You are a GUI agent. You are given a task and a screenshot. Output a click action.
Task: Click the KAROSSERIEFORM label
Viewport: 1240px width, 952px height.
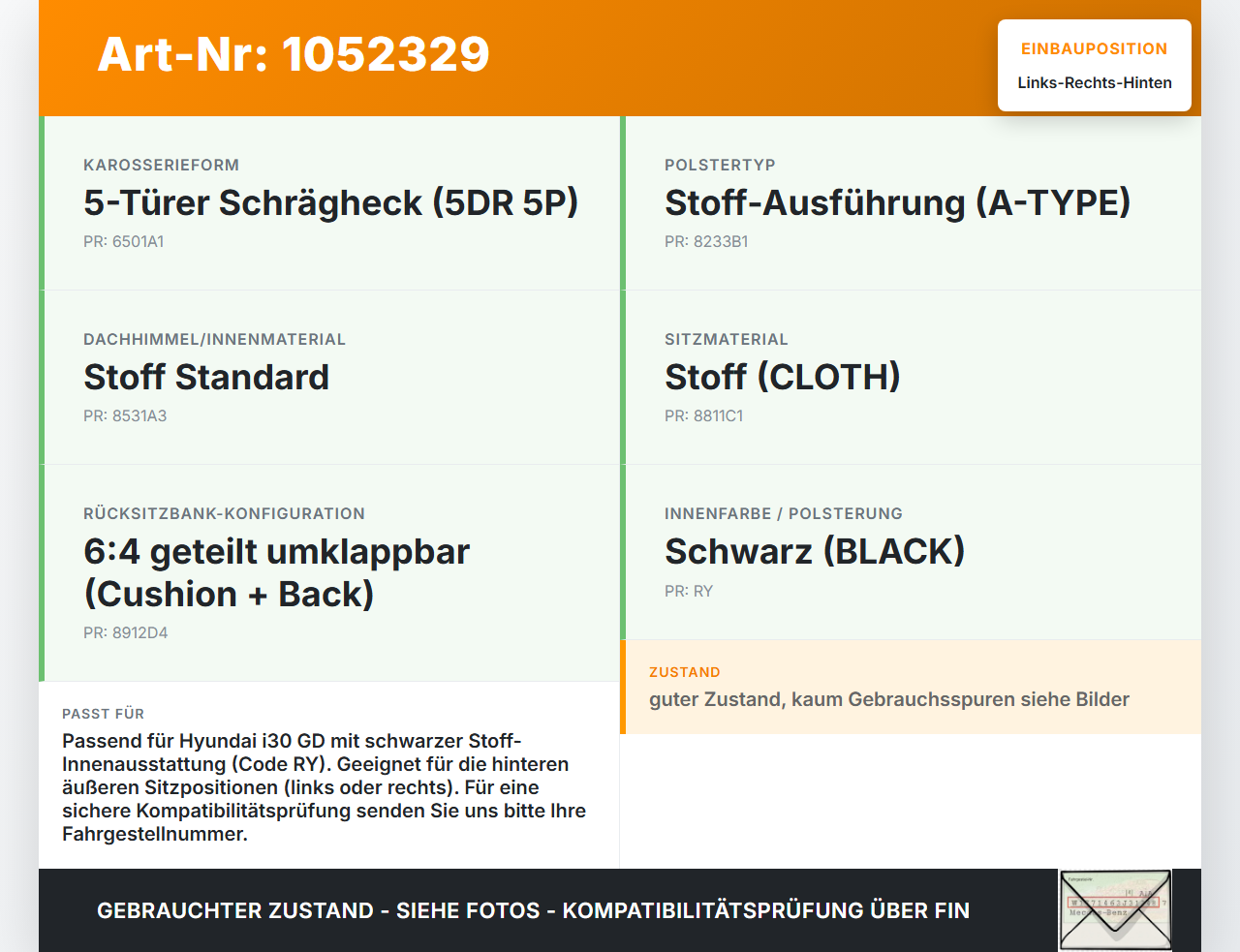click(x=161, y=165)
